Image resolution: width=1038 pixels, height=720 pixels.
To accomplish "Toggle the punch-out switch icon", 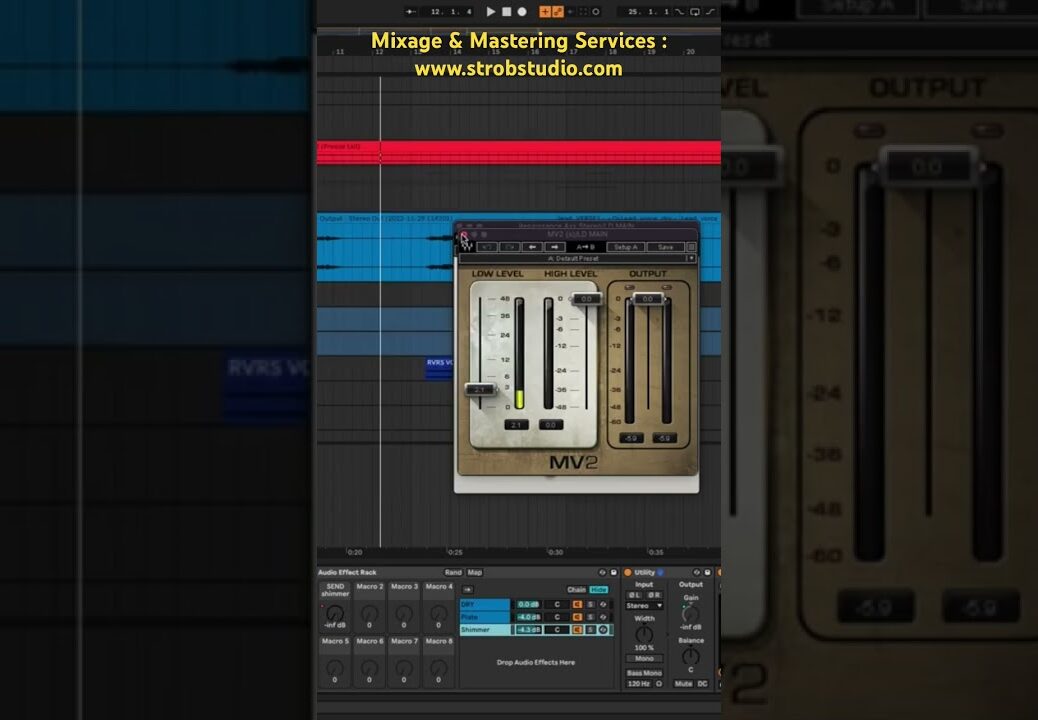I will (x=710, y=11).
